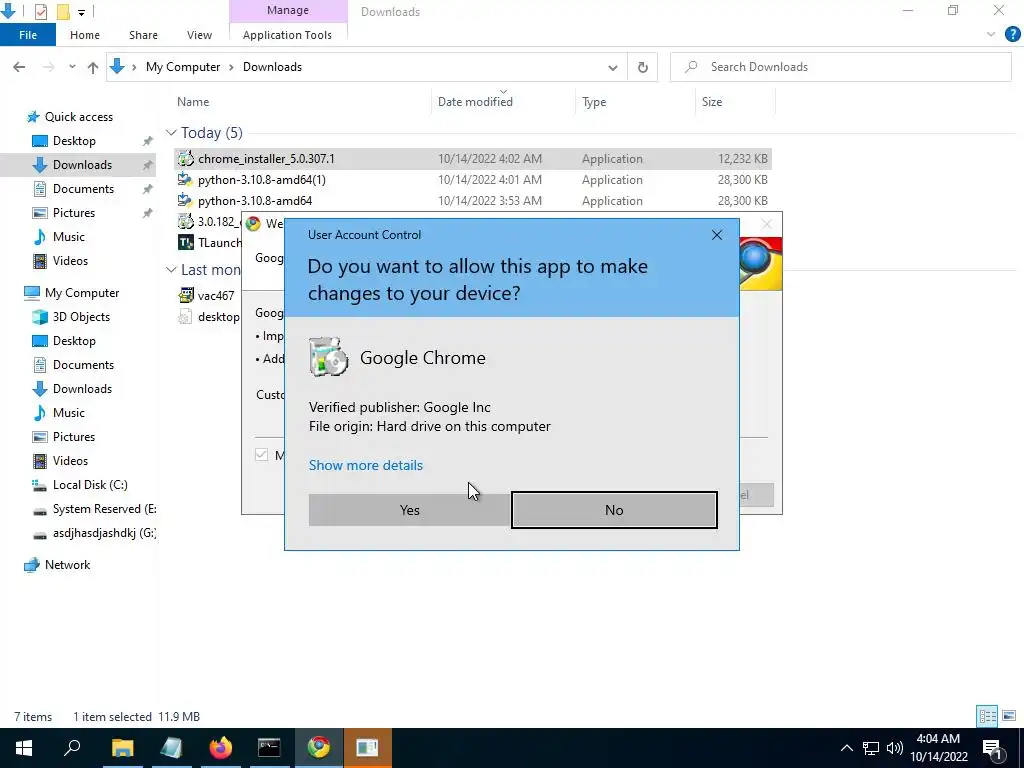Click the Properties quick access toolbar icon
Screen dimensions: 1024x768
click(40, 11)
